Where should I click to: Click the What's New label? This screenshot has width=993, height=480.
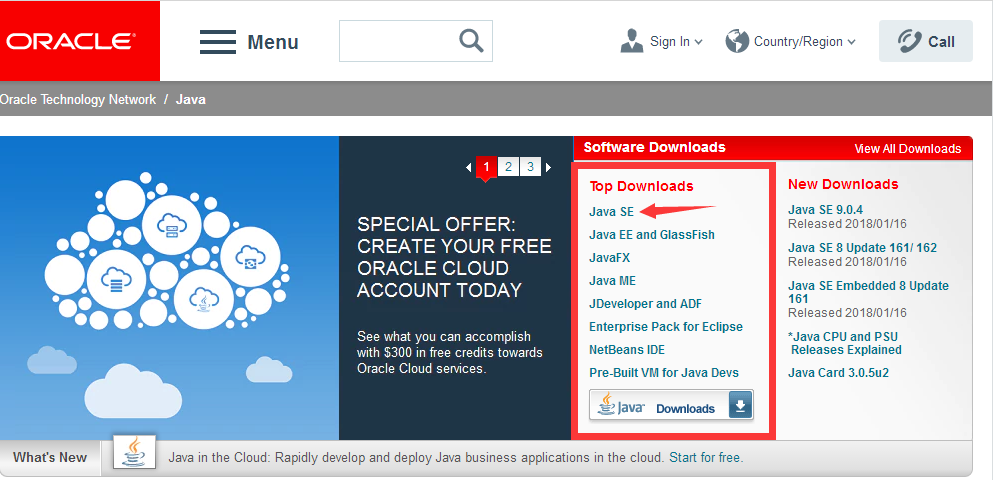50,457
